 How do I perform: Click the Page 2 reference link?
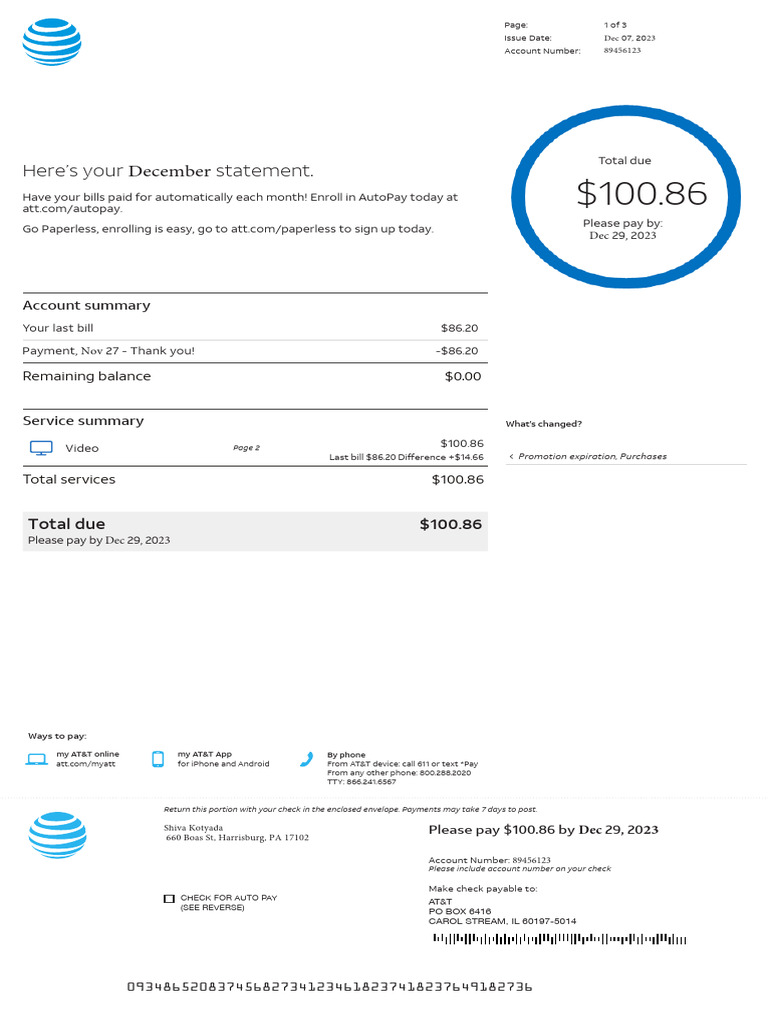coord(246,448)
